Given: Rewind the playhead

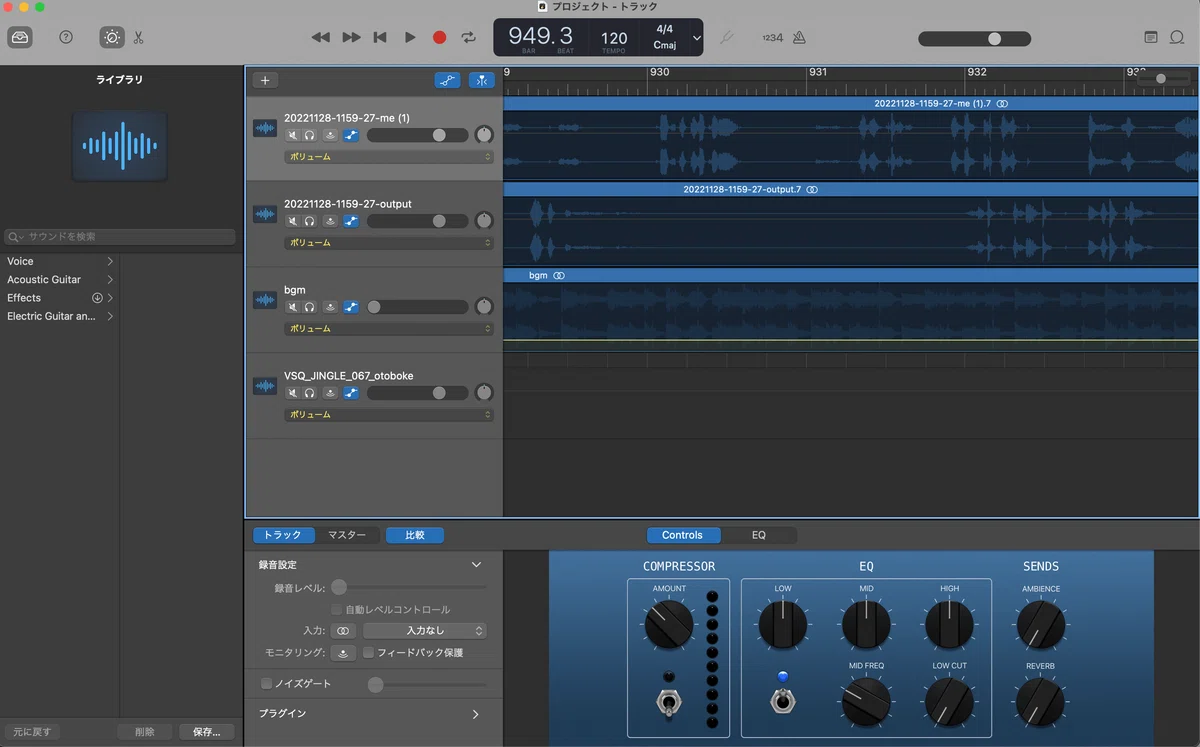Looking at the screenshot, I should click(x=321, y=37).
